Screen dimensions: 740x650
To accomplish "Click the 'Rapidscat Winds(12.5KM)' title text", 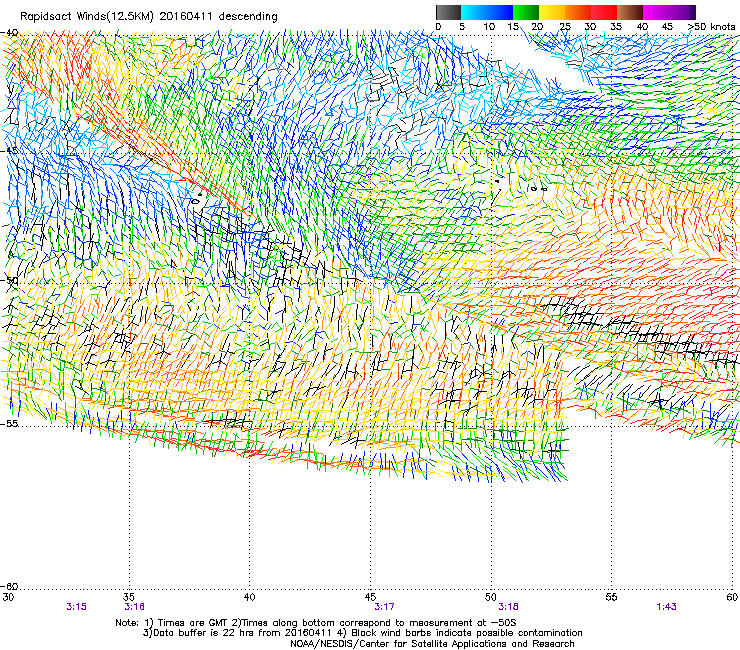I will pyautogui.click(x=87, y=17).
